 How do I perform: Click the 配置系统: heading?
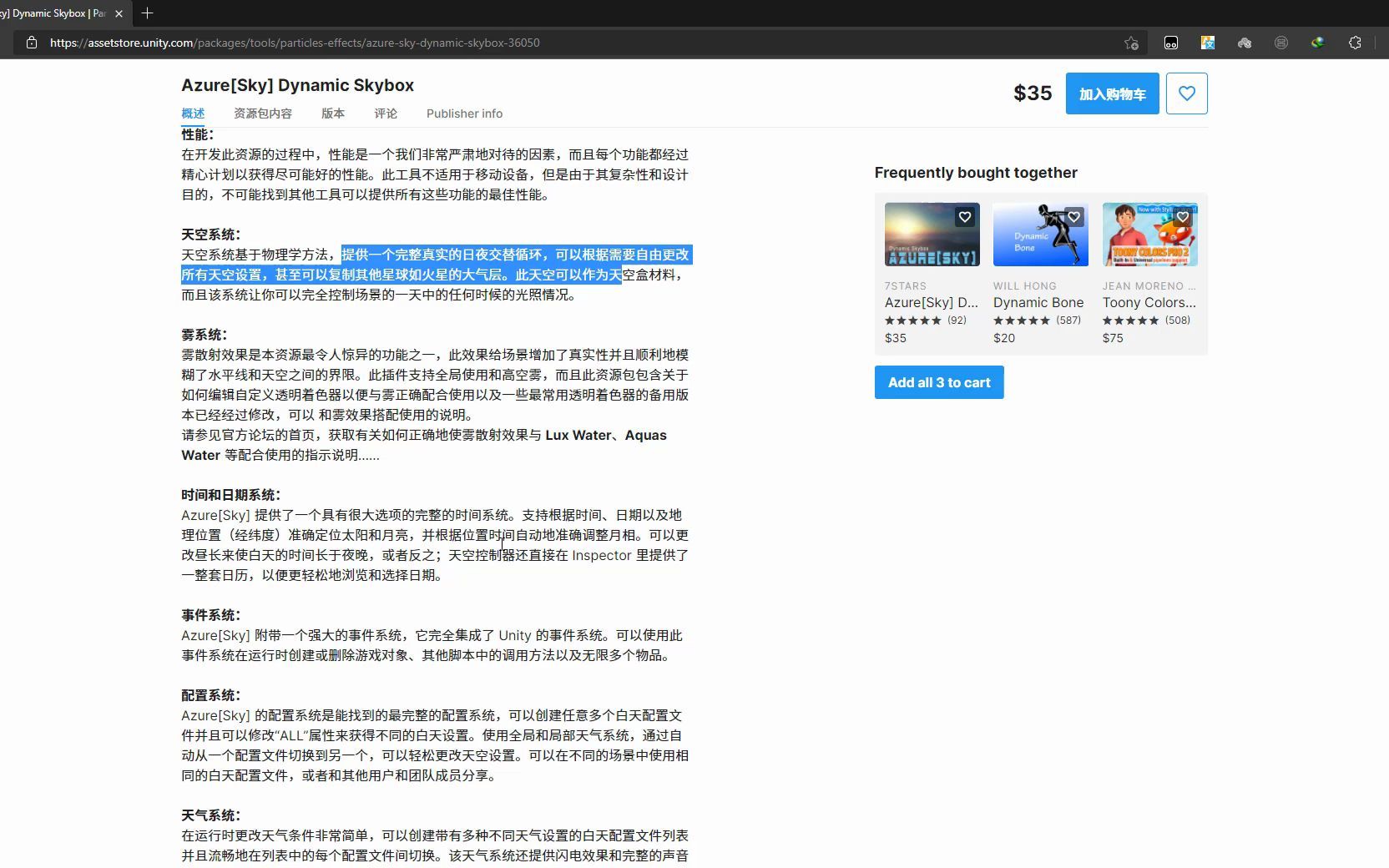(x=211, y=695)
